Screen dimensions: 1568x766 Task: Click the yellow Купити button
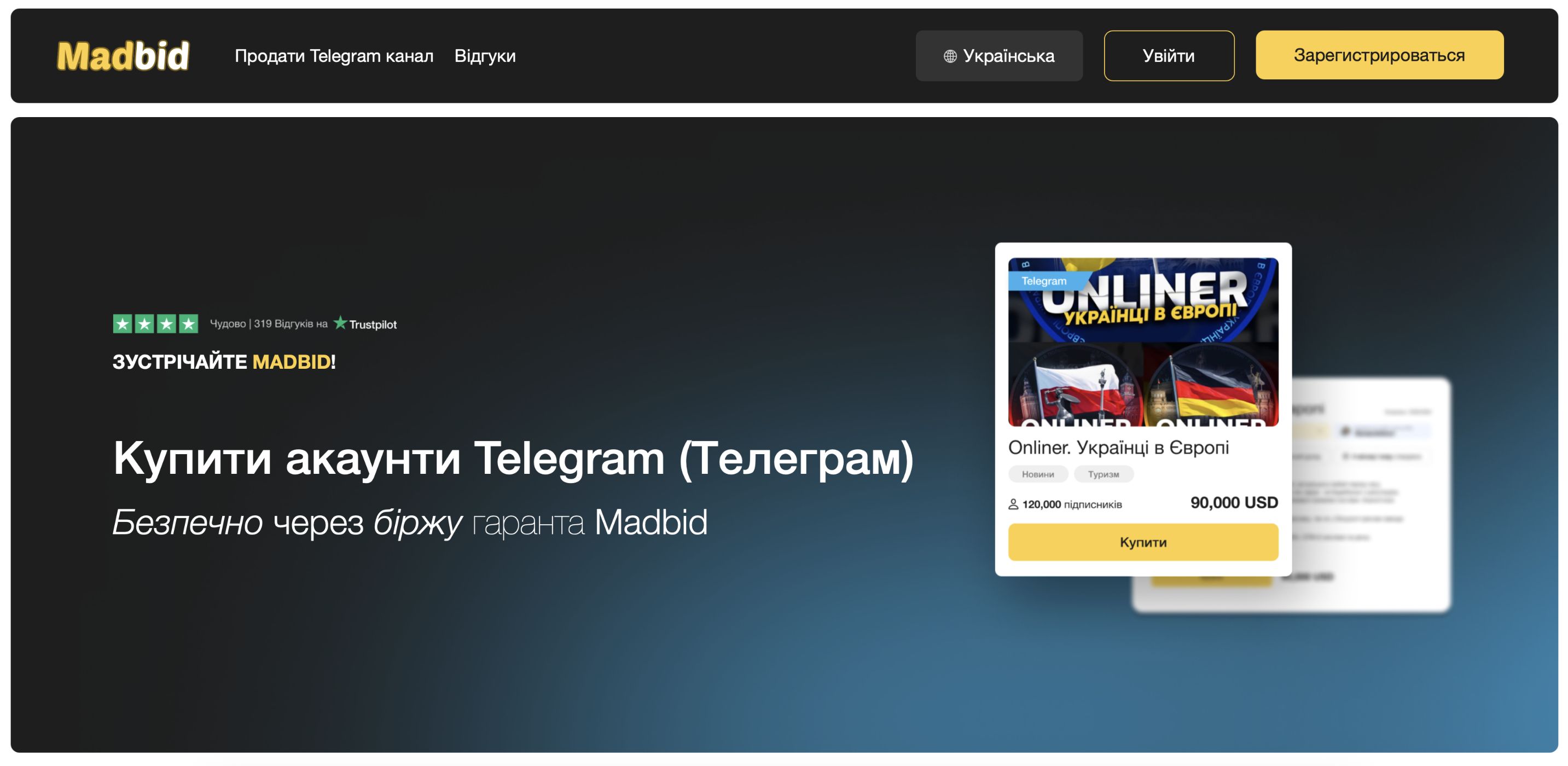coord(1143,542)
